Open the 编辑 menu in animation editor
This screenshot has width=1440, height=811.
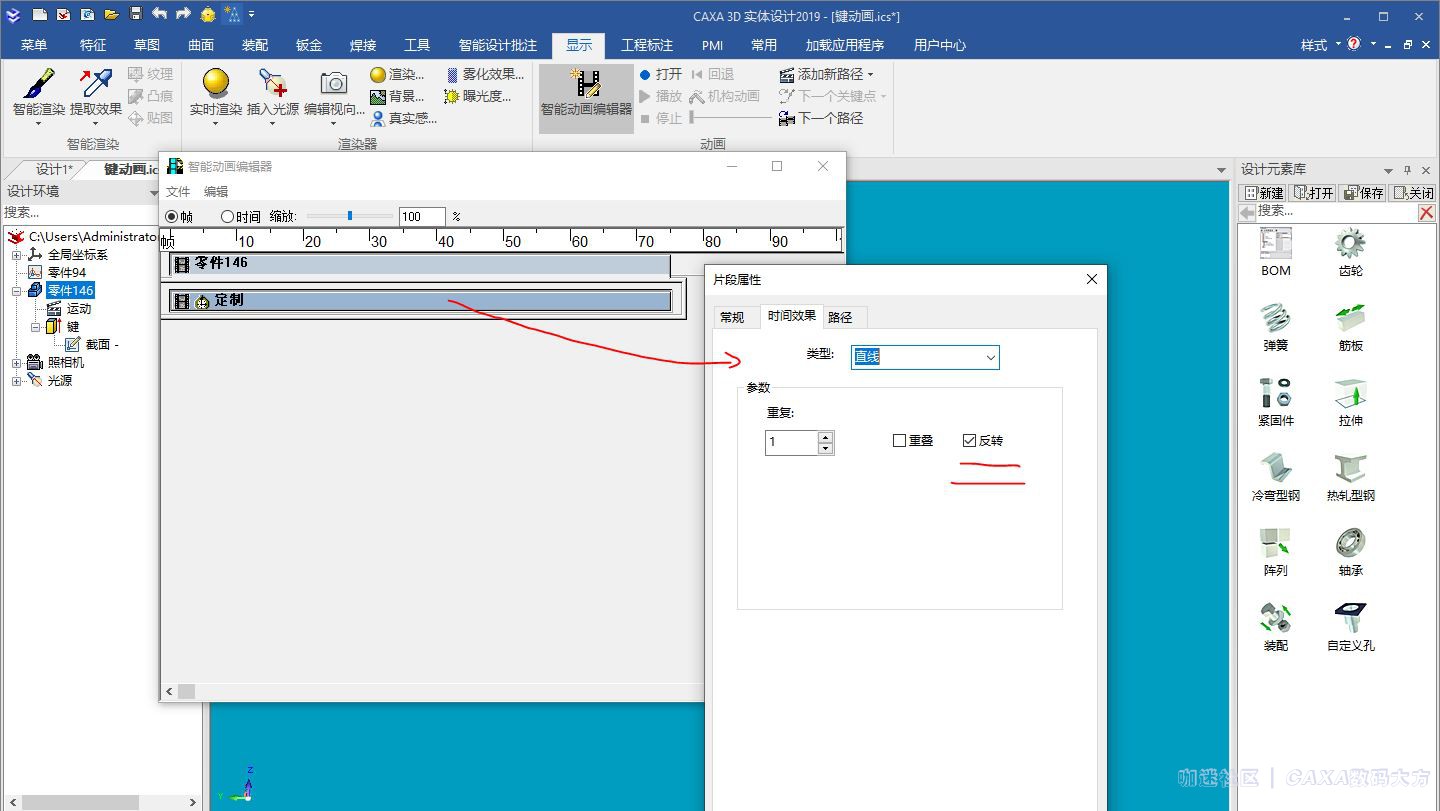216,191
